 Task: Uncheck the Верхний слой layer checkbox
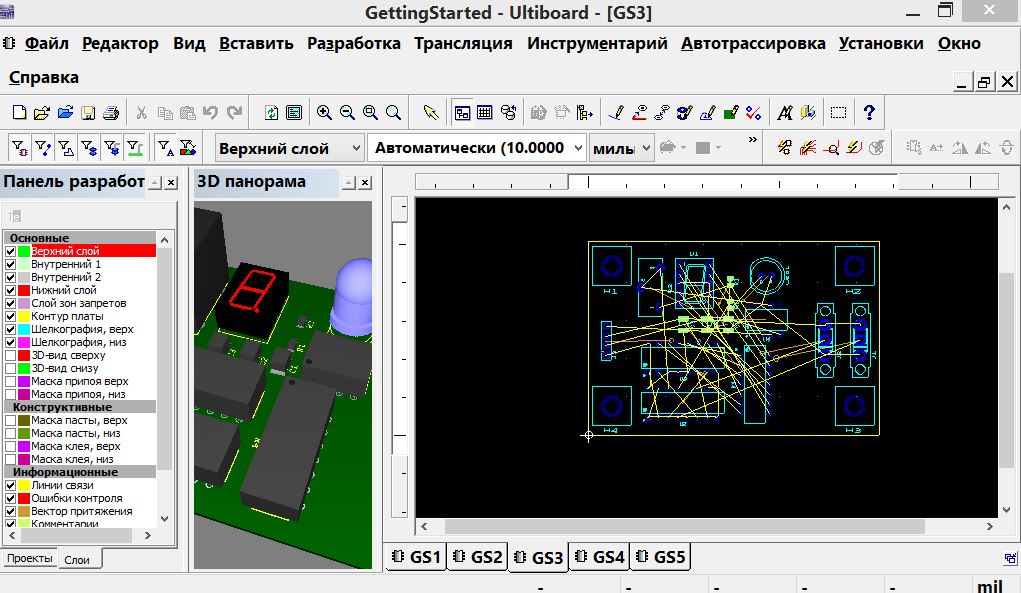[10, 251]
